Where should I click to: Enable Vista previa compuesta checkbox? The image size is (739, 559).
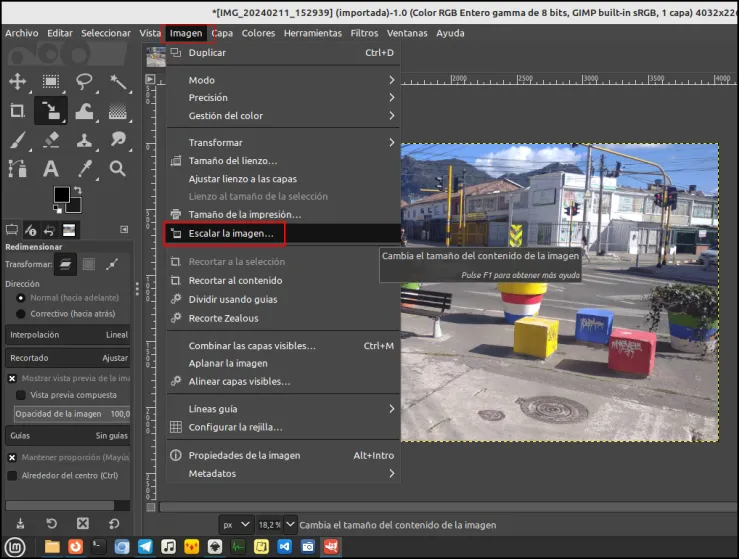point(21,395)
